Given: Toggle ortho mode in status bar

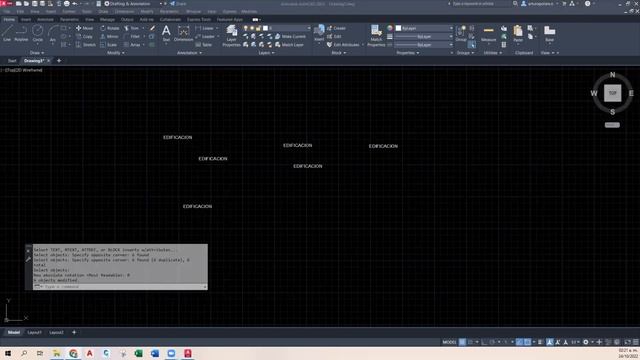Looking at the screenshot, I should pyautogui.click(x=484, y=342).
